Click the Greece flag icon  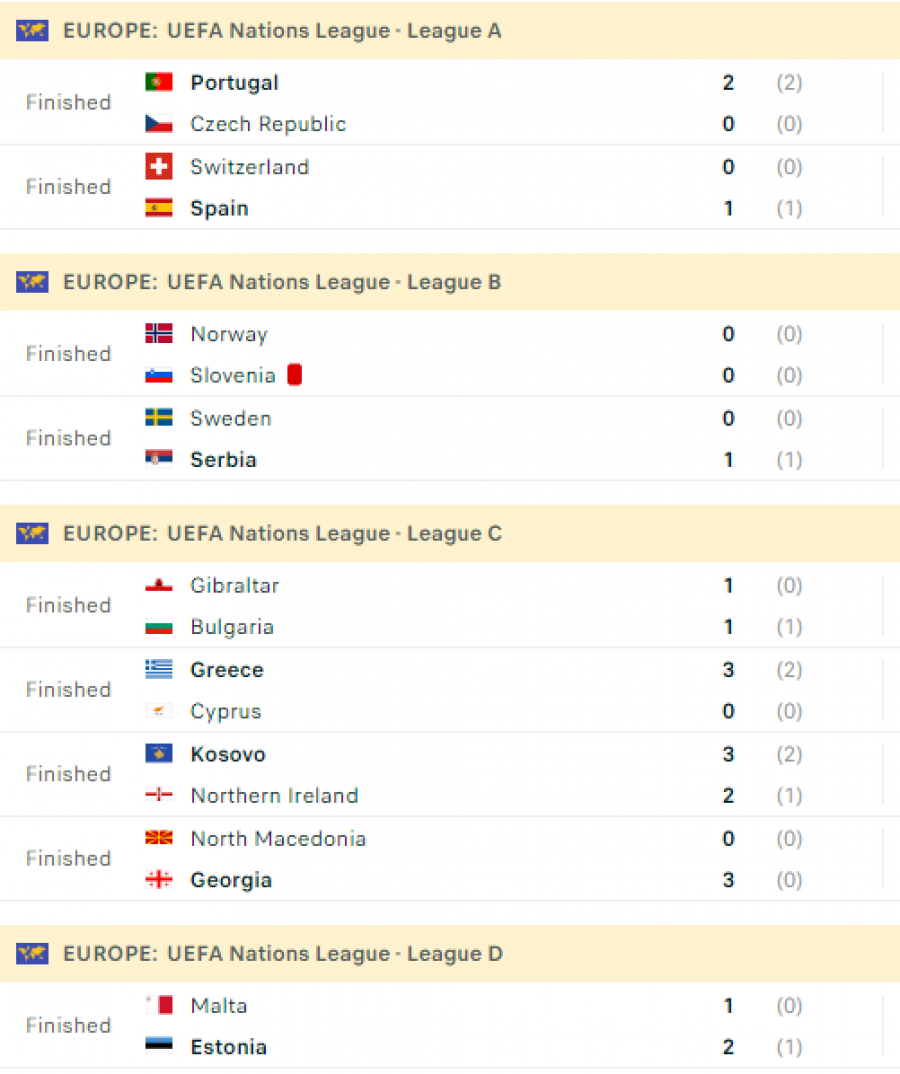pos(159,669)
